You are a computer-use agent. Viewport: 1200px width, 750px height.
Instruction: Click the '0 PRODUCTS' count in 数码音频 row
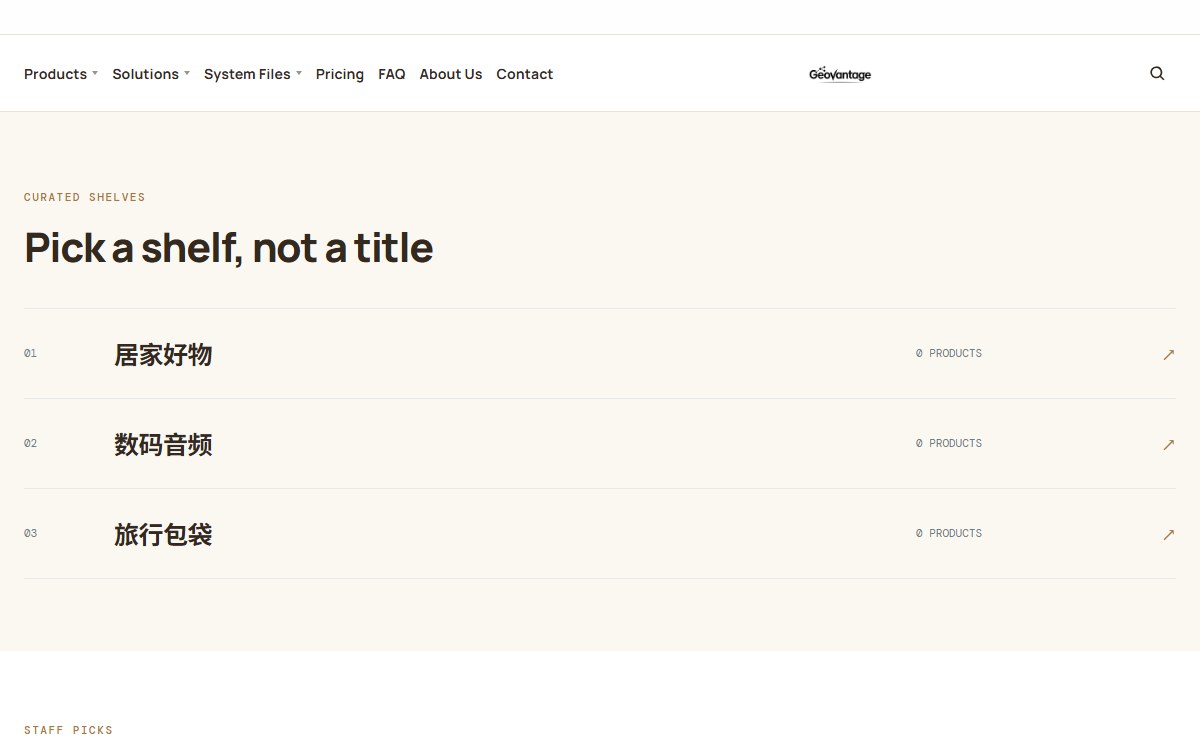(949, 443)
